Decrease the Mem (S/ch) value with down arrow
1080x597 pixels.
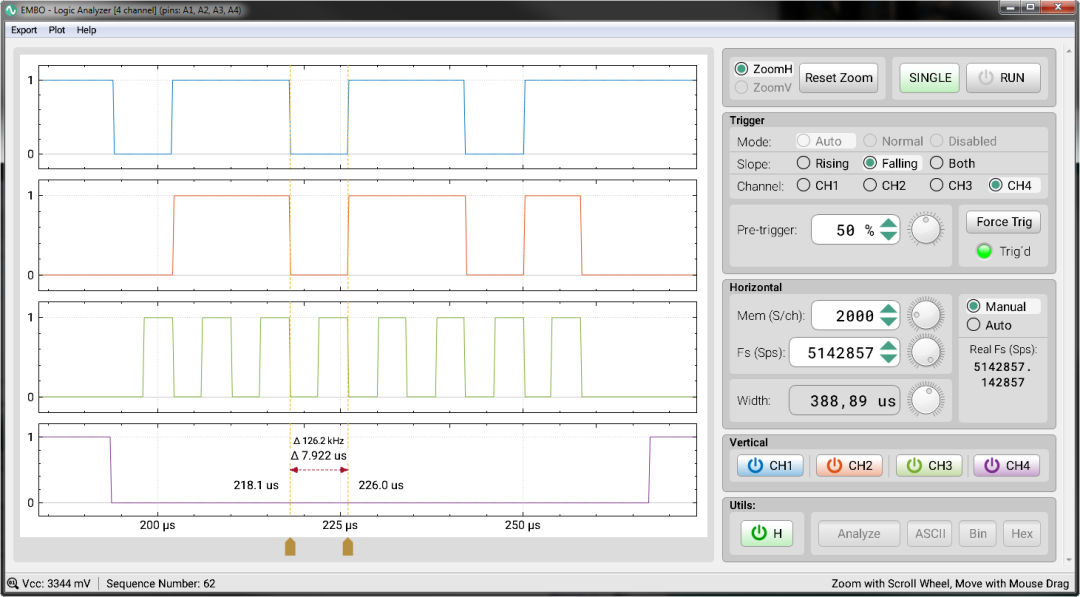point(889,322)
